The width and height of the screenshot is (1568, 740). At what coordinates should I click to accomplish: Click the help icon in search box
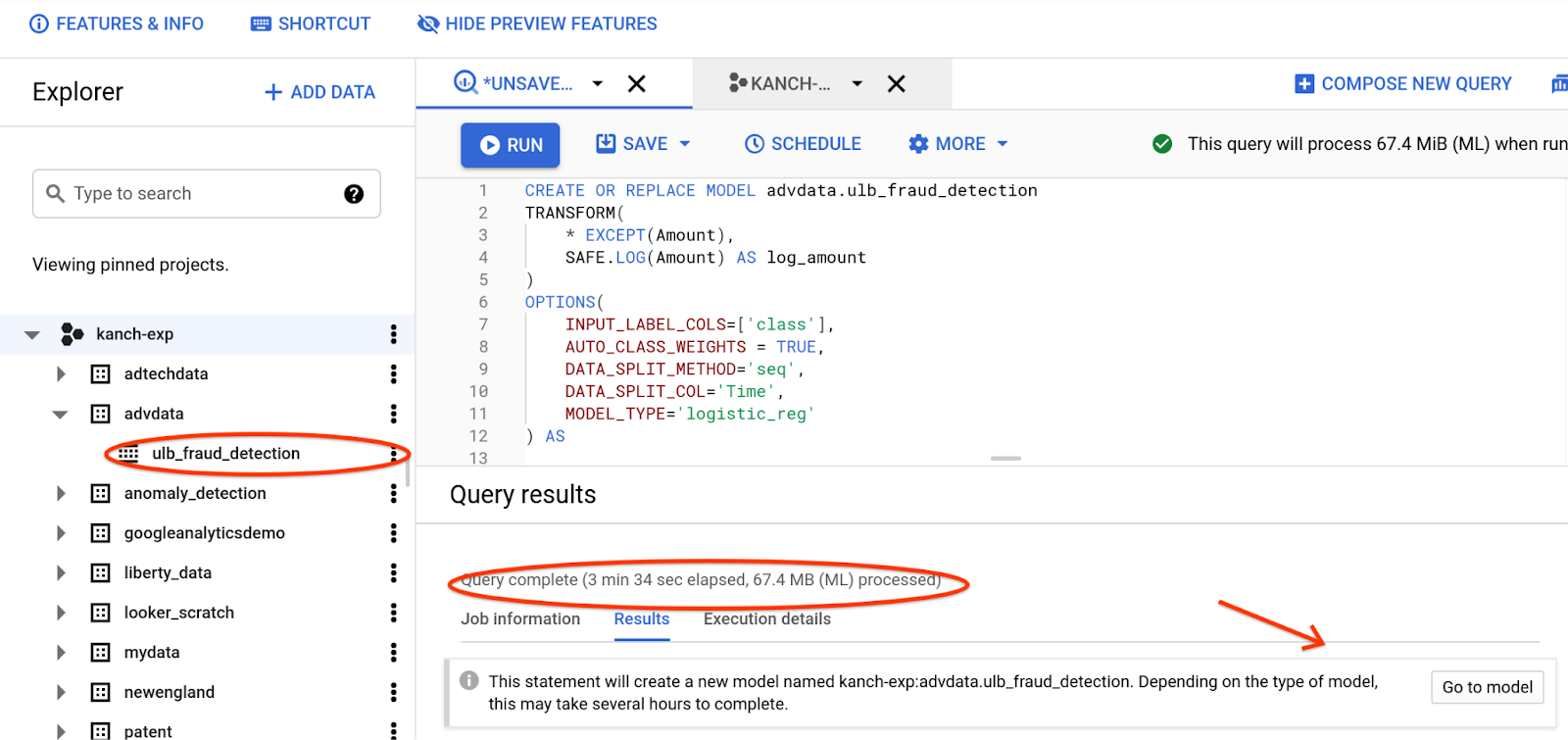(354, 194)
